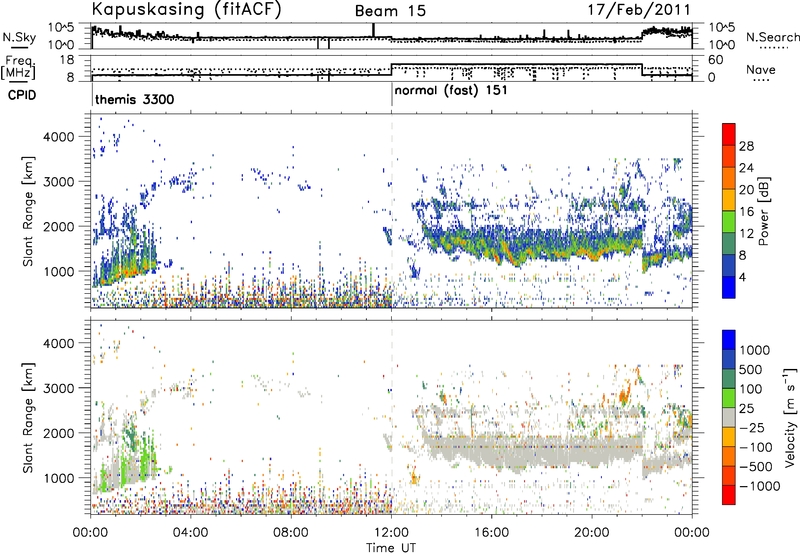This screenshot has width=800, height=554.
Task: Click the '1000' range tick label on the velocity panel
Action: pyautogui.click(x=59, y=478)
